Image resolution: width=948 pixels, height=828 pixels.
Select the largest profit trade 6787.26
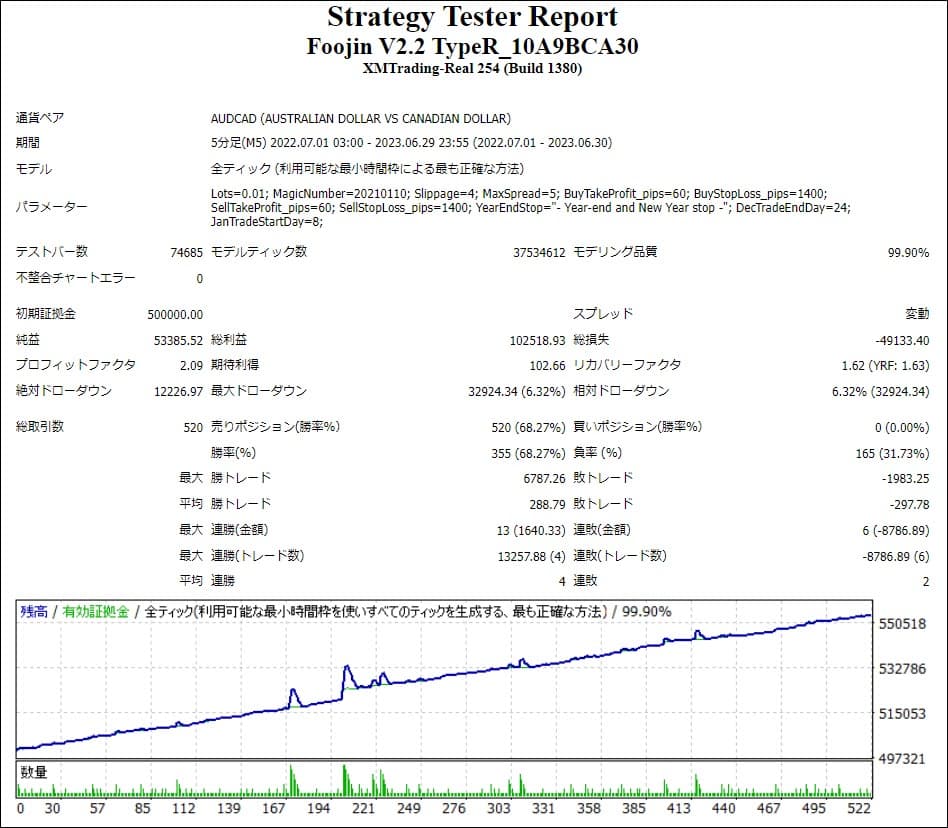coord(544,479)
